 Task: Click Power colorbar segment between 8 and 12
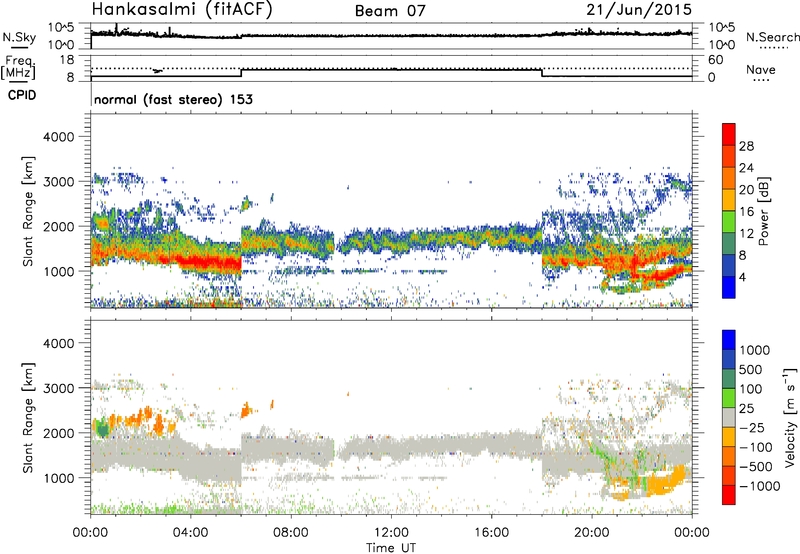point(728,243)
